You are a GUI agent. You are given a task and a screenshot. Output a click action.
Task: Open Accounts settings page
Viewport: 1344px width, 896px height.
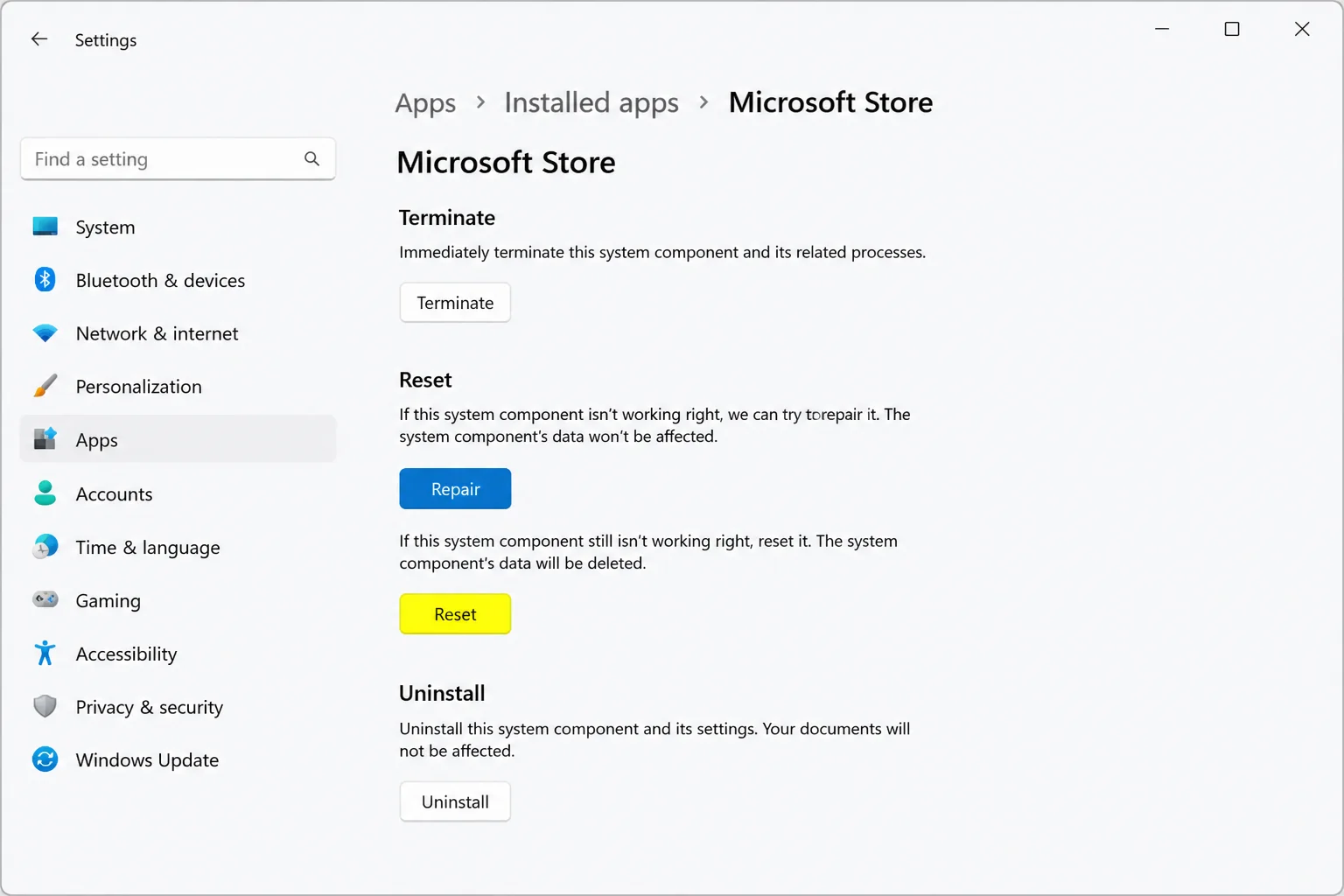[178, 493]
